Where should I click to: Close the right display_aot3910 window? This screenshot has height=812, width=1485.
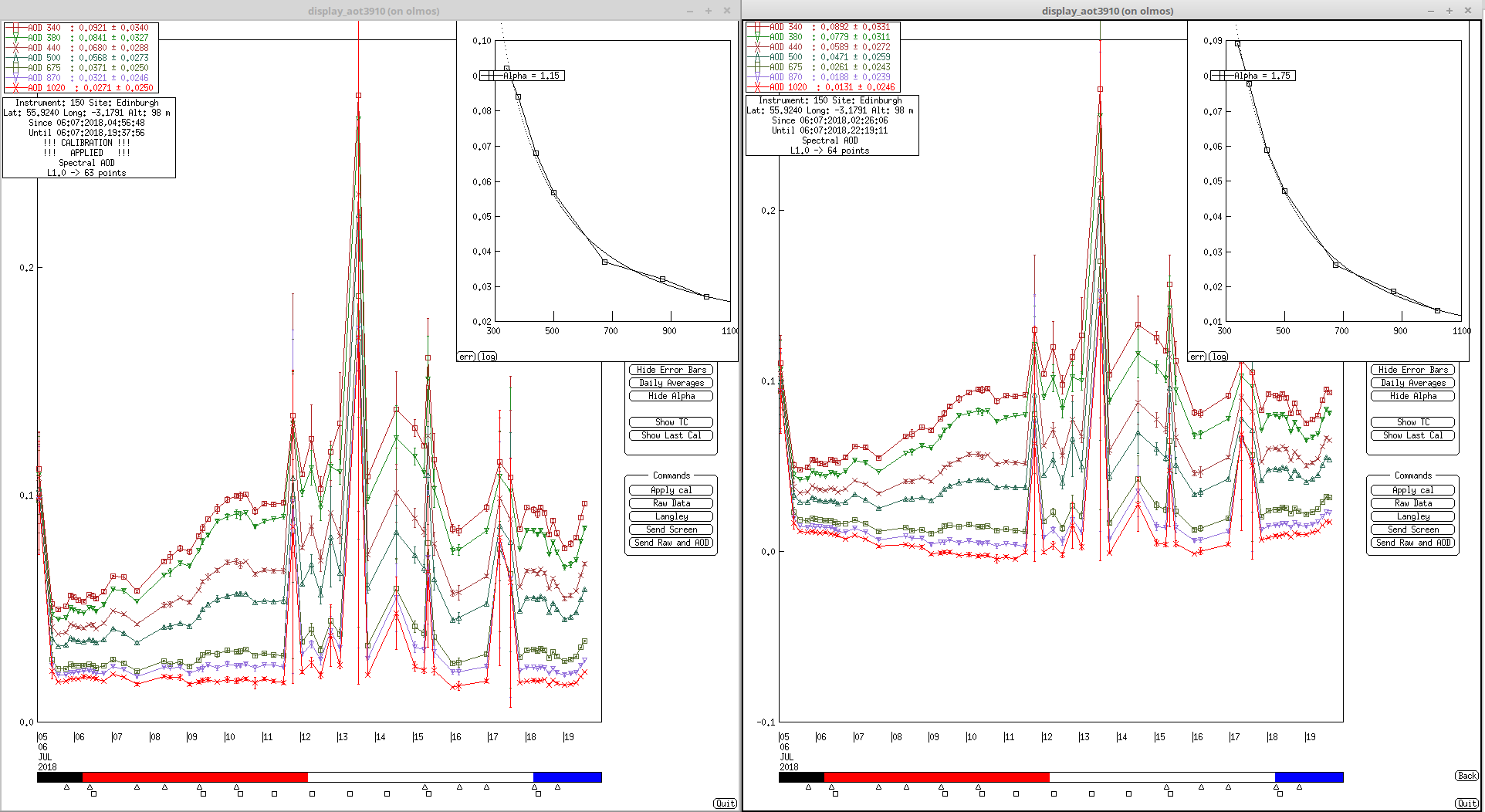(x=1468, y=11)
